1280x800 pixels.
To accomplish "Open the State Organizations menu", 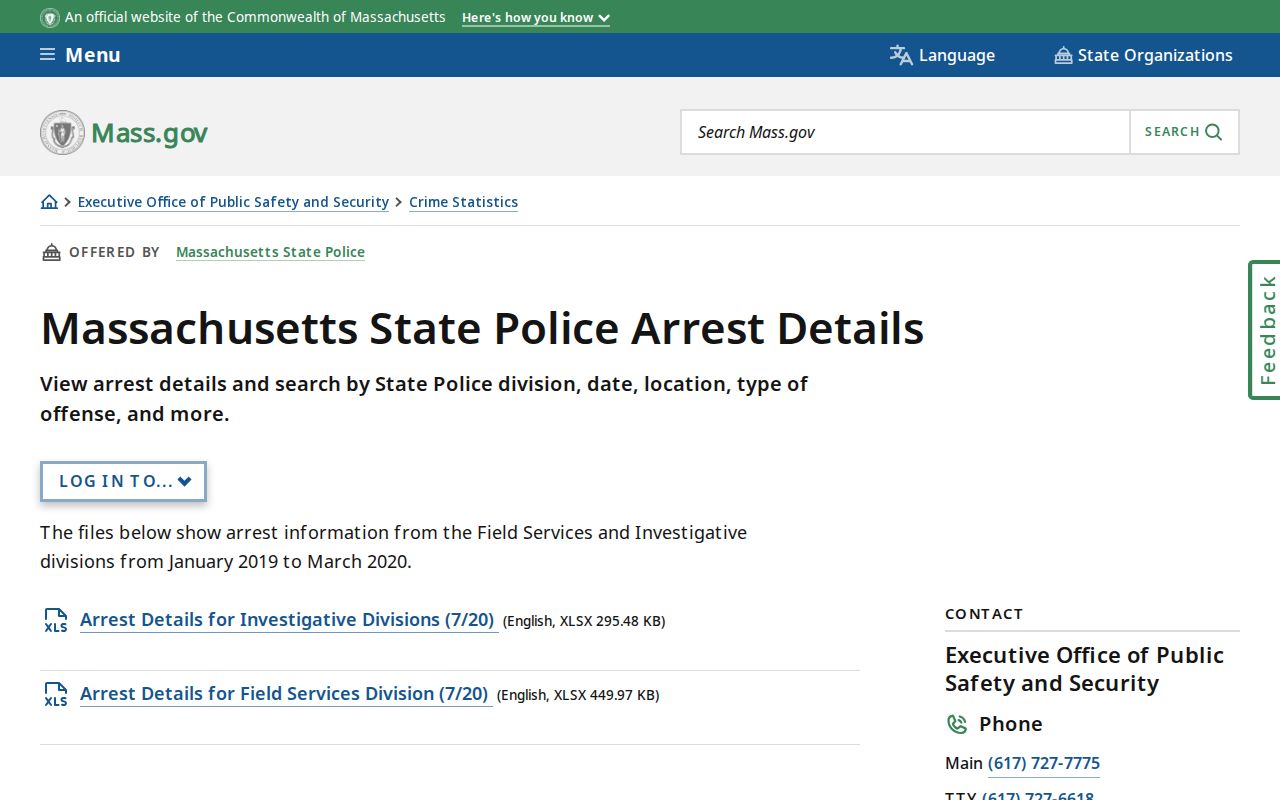I will pyautogui.click(x=1143, y=55).
